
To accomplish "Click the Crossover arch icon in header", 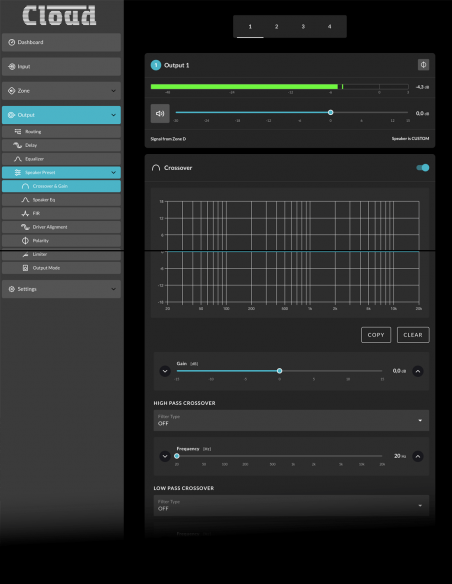I will (156, 168).
